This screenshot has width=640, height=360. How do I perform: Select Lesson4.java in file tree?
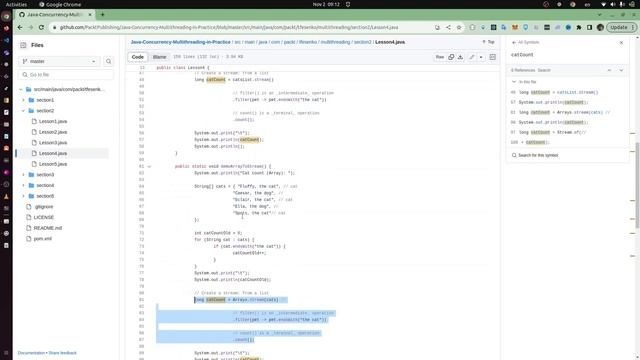[53, 153]
